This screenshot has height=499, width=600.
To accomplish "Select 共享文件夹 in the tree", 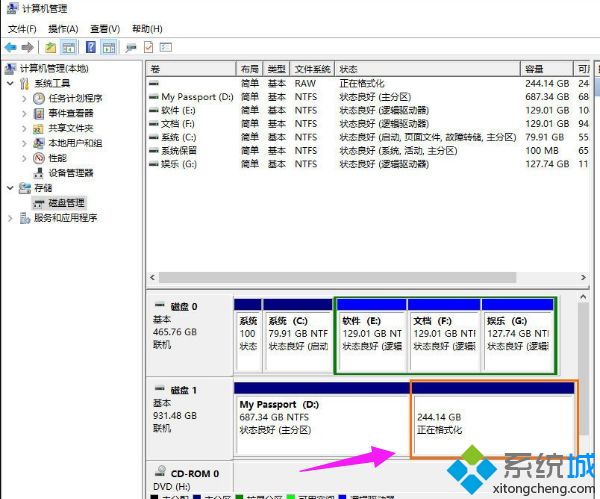I will (x=71, y=128).
